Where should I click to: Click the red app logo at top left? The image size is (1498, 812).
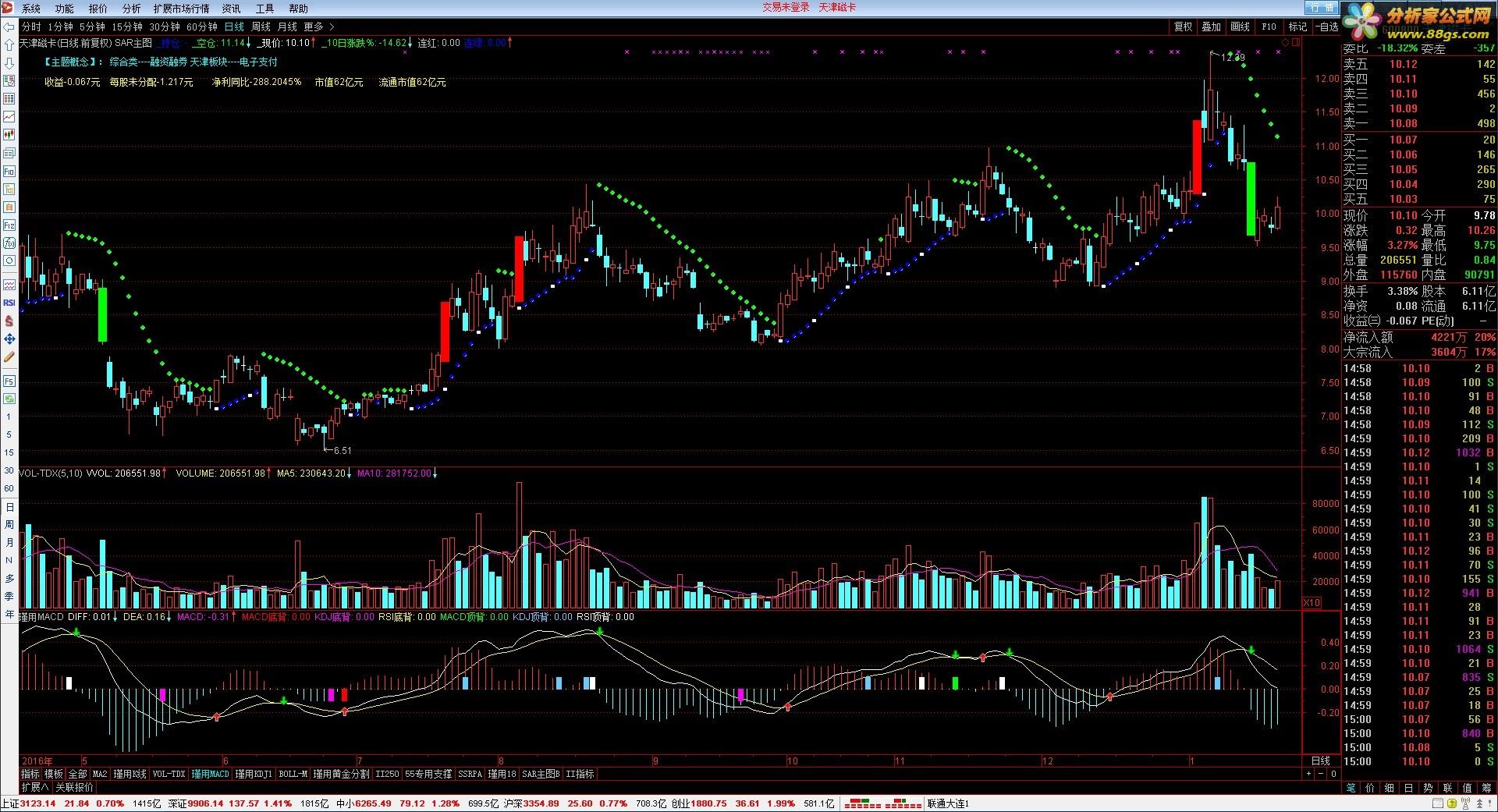(x=8, y=8)
